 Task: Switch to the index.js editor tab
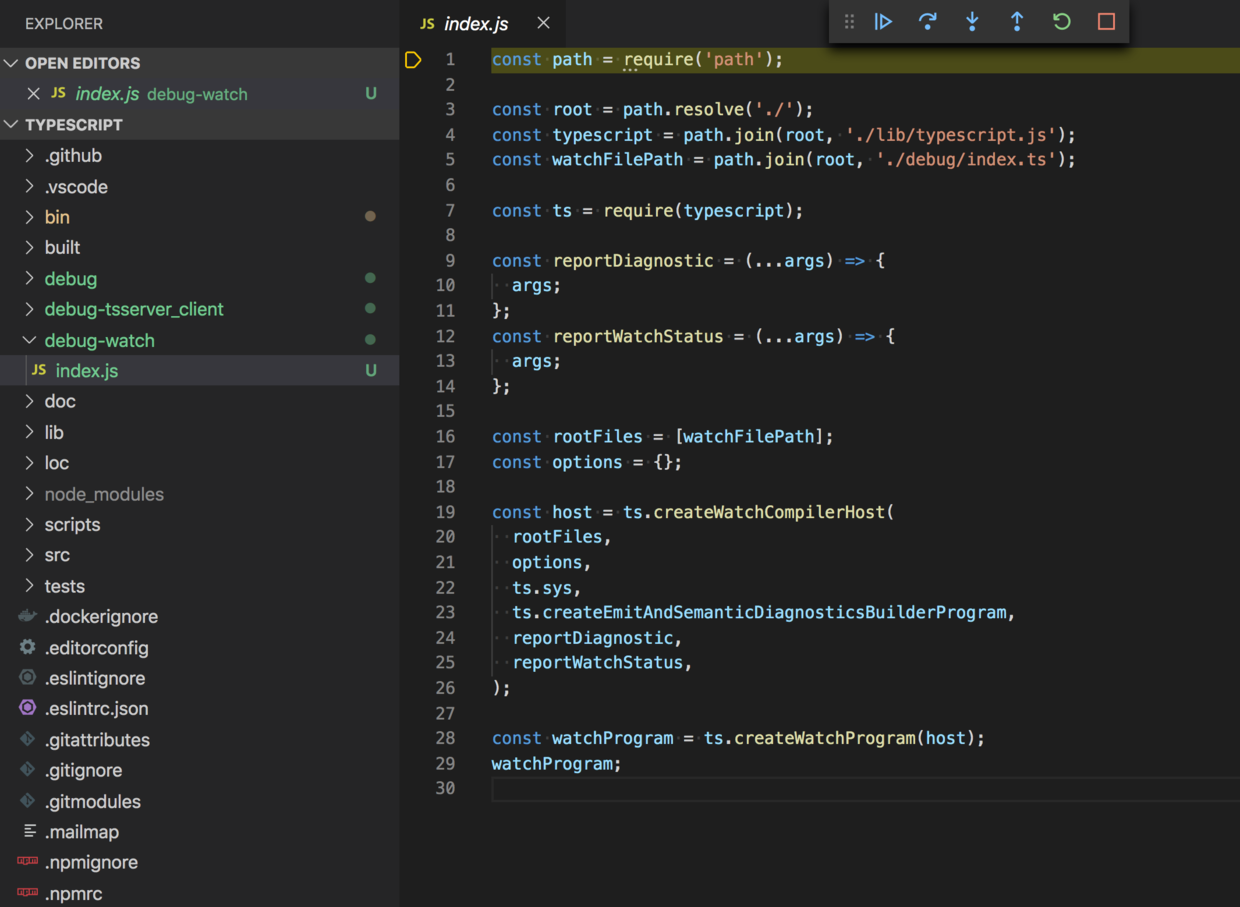(x=478, y=22)
